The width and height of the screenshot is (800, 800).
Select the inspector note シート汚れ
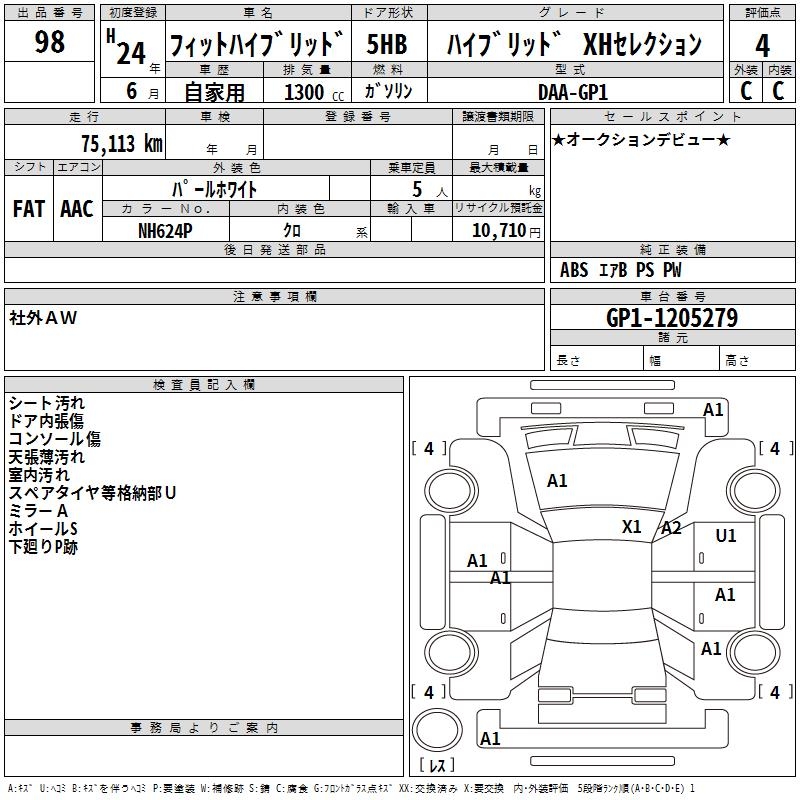coord(46,403)
